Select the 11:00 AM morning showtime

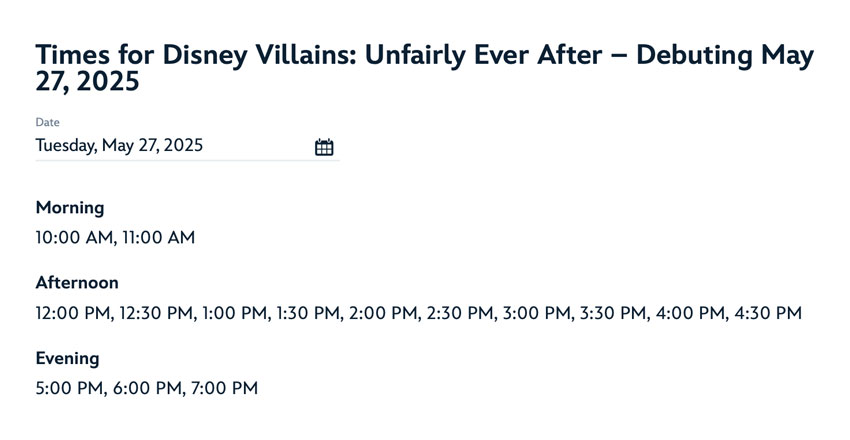(x=158, y=238)
